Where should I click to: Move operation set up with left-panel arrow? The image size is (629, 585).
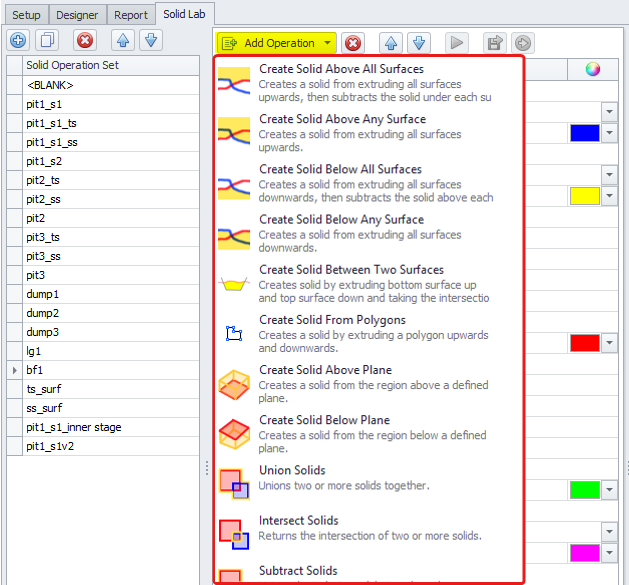tap(122, 41)
